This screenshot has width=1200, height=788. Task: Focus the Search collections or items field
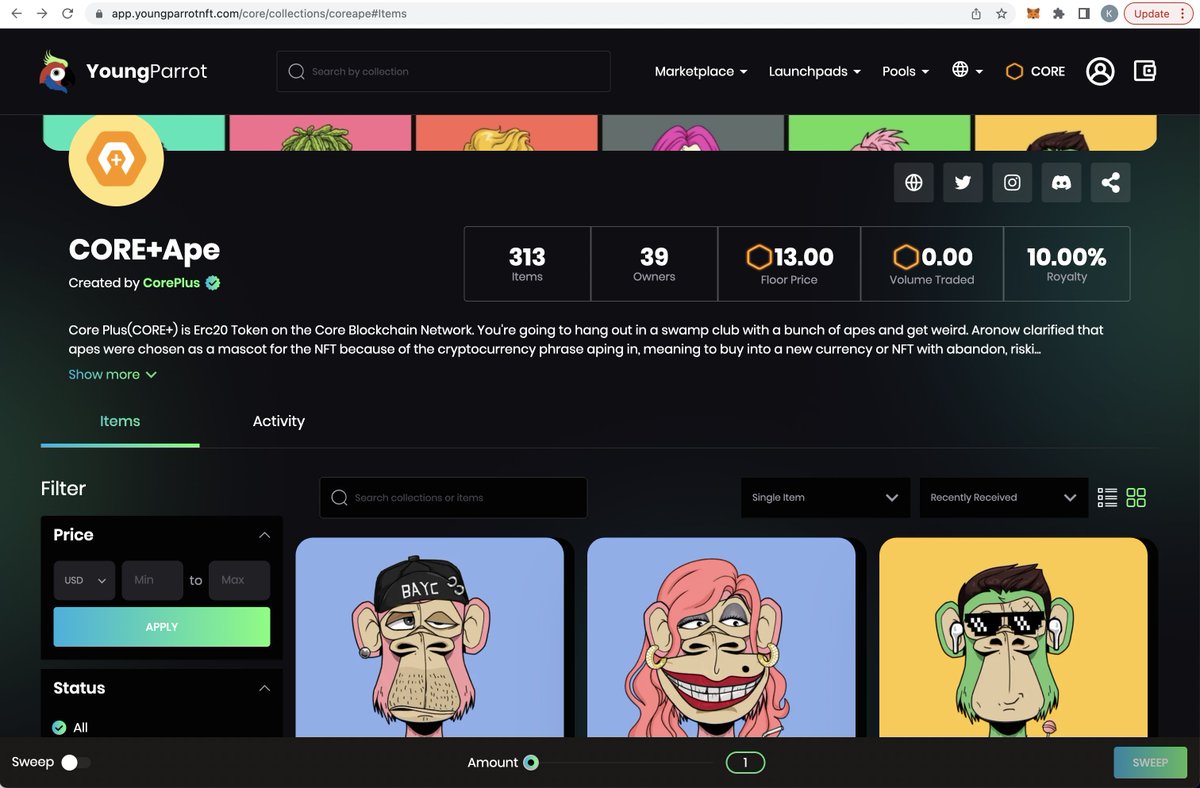pos(453,497)
